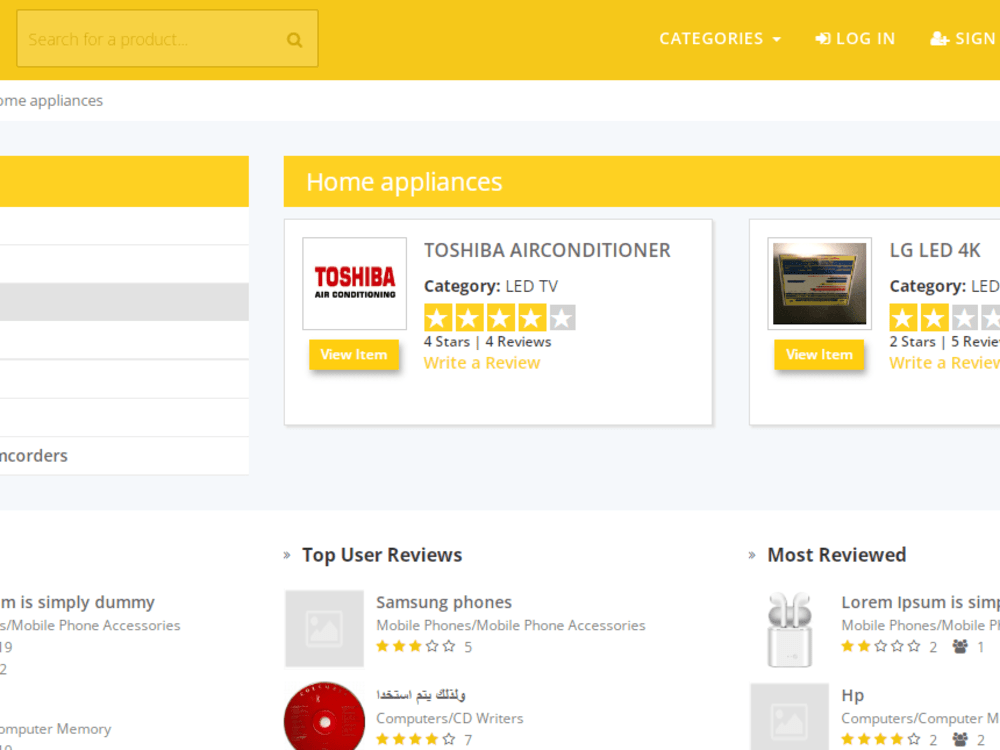This screenshot has width=1000, height=750.
Task: Click the Log In link
Action: [855, 39]
